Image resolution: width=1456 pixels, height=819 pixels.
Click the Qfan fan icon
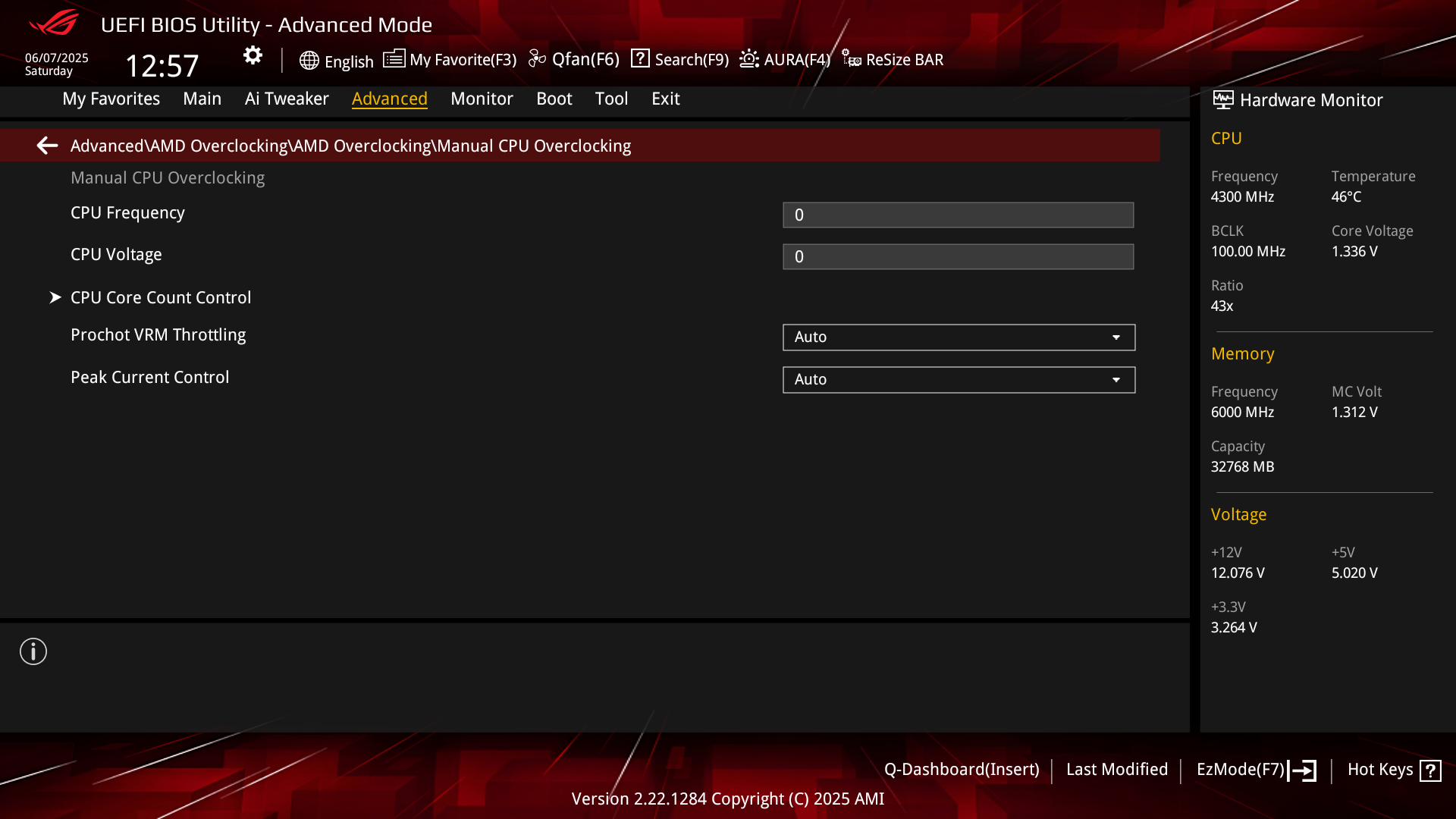537,59
